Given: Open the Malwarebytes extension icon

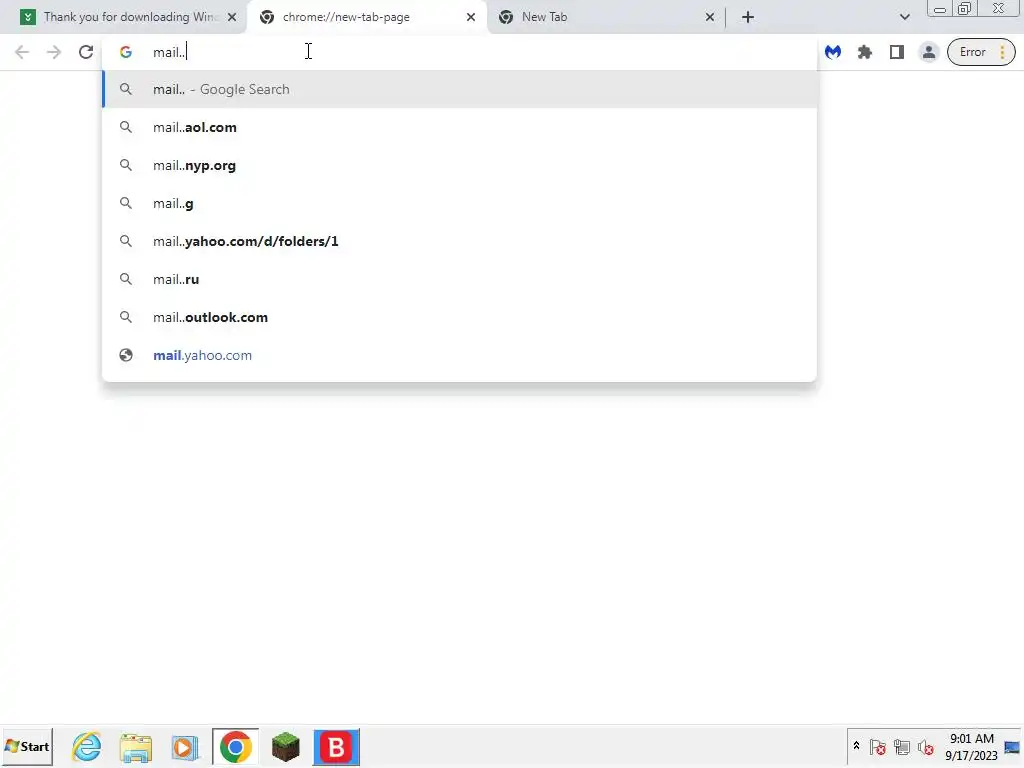Looking at the screenshot, I should [x=833, y=52].
